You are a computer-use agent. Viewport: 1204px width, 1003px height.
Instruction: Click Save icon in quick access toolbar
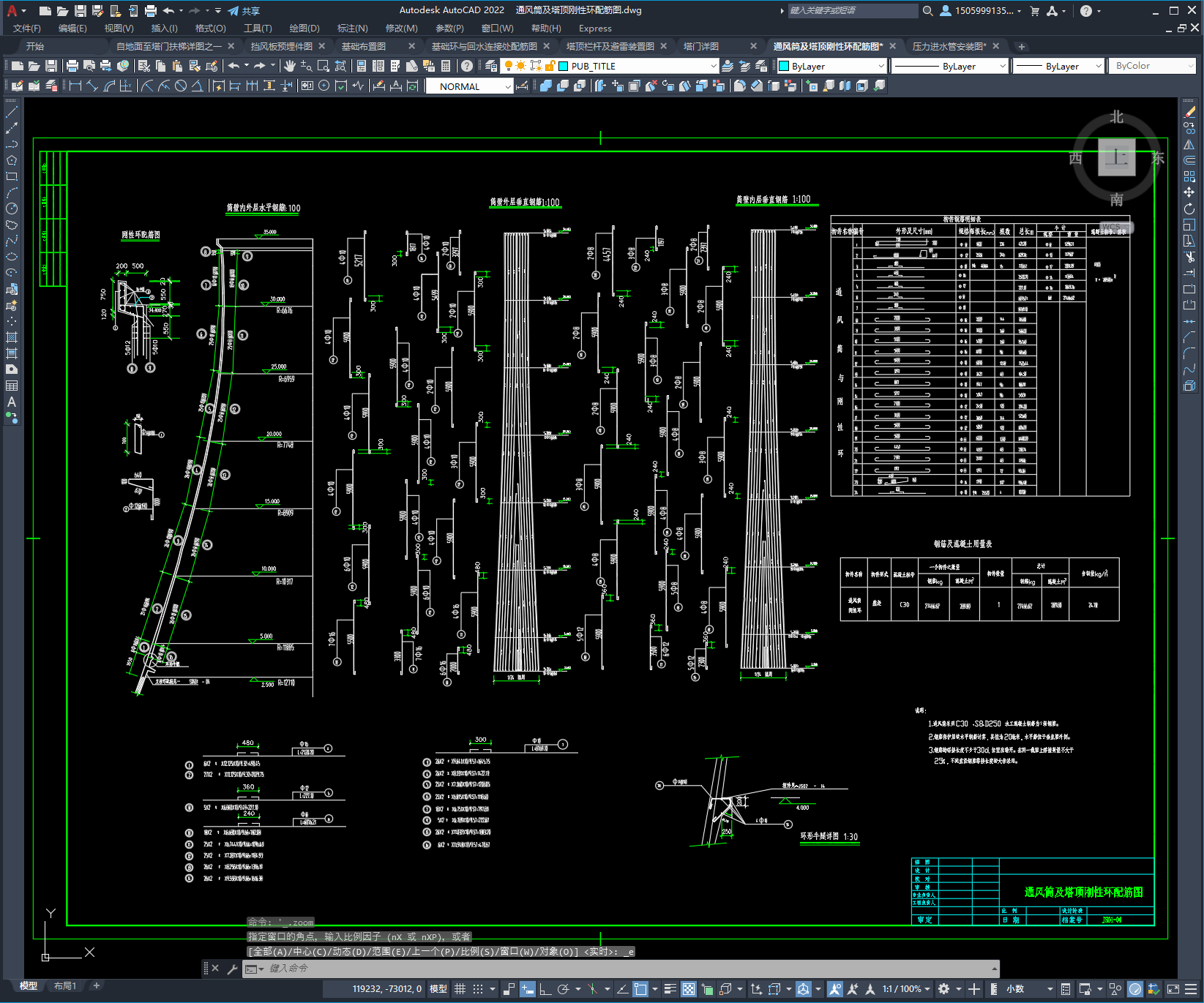tap(81, 11)
